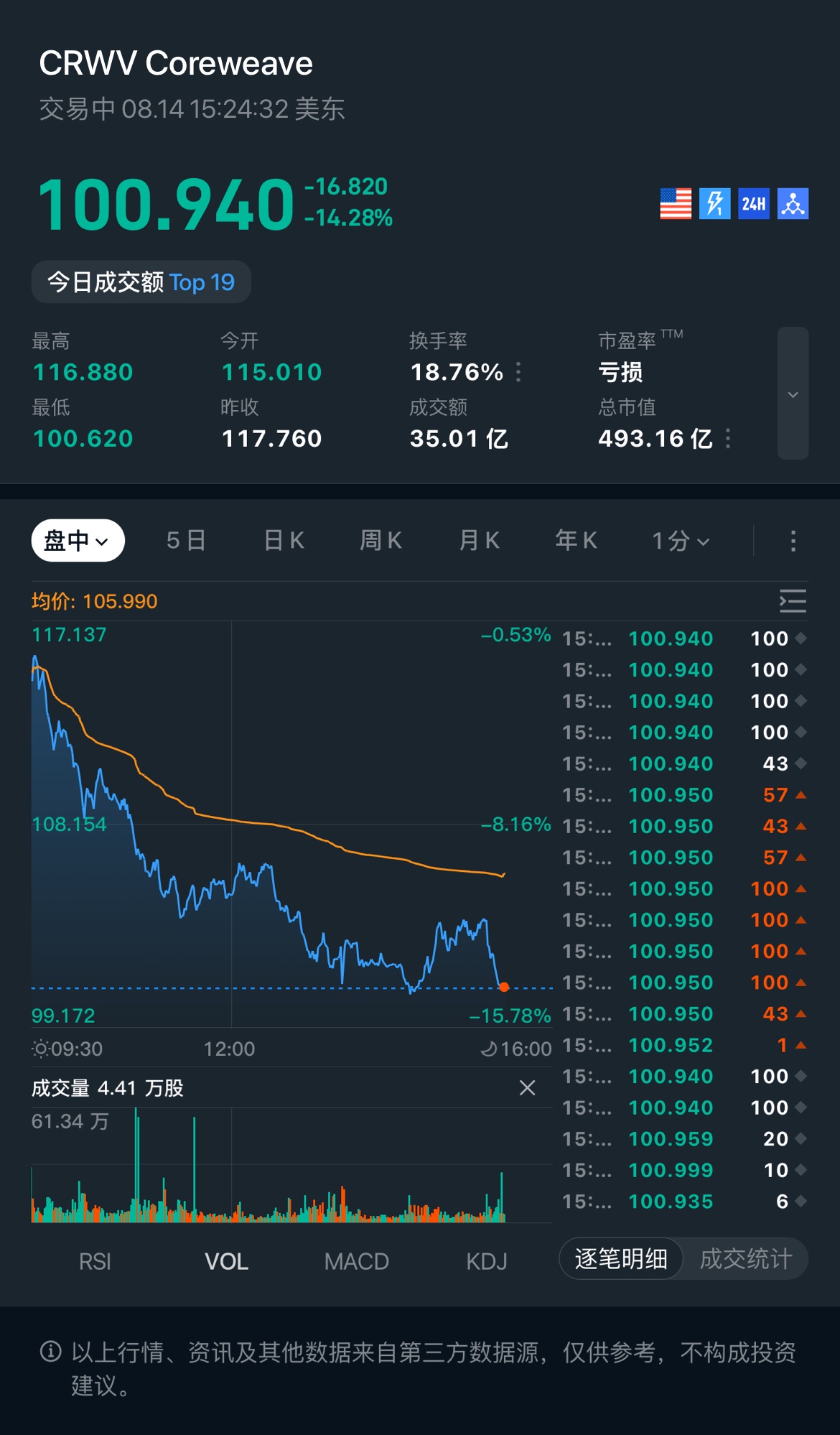Select the MACD indicator tab
The height and width of the screenshot is (1435, 840).
coord(356,1261)
